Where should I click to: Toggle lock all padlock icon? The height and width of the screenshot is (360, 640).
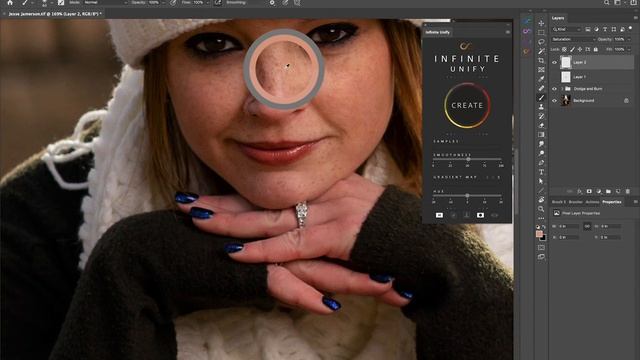(596, 49)
